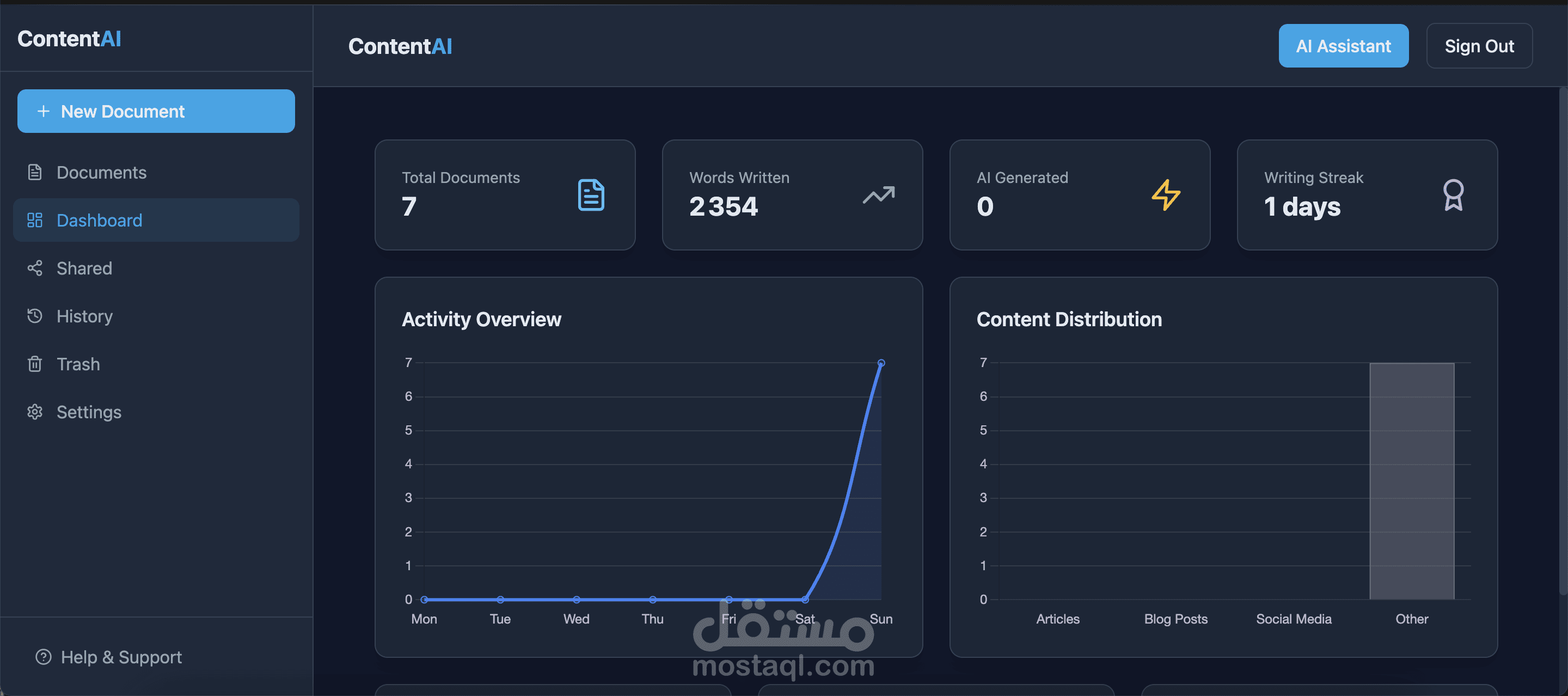Click the Trash bin icon
Image resolution: width=1568 pixels, height=696 pixels.
35,364
